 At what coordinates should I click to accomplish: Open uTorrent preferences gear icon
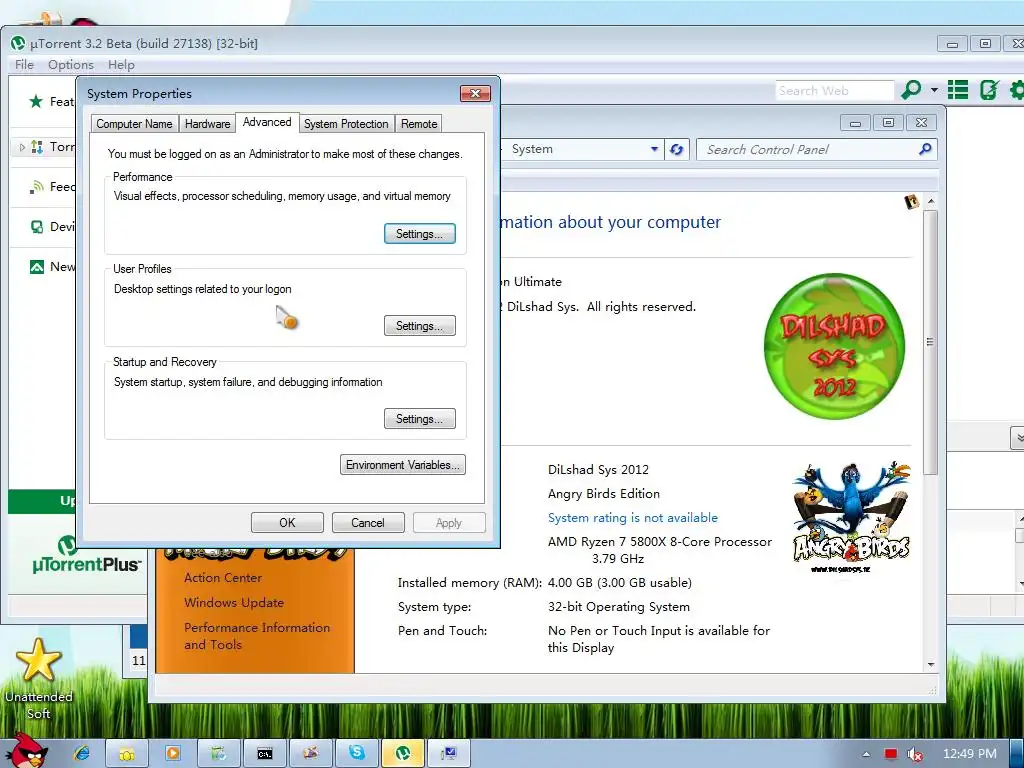click(x=1017, y=89)
